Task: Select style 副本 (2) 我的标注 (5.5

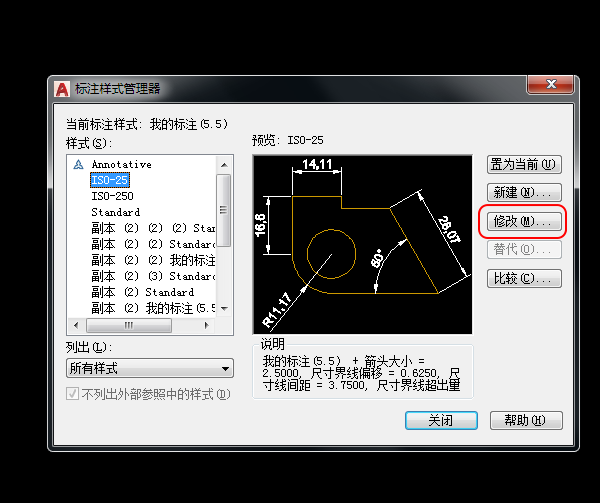Action: tap(153, 308)
